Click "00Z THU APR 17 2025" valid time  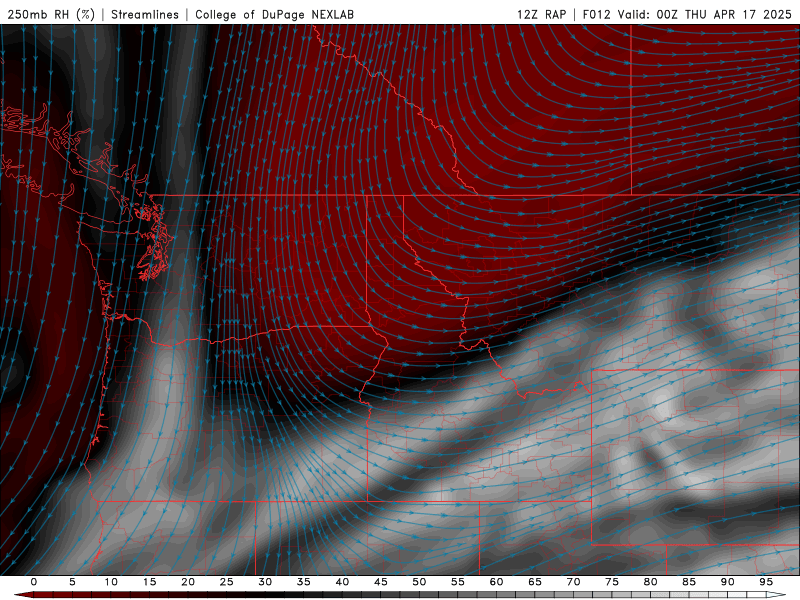click(x=724, y=14)
